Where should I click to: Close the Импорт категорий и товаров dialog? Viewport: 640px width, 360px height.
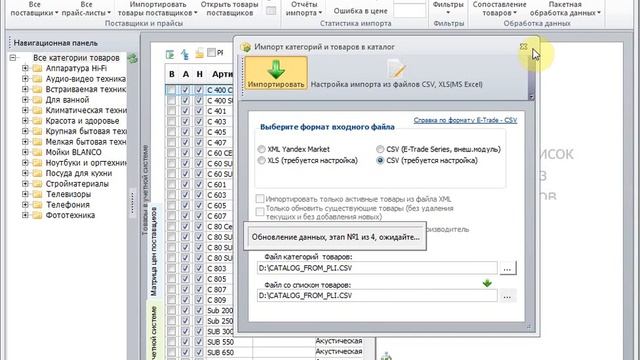coord(524,47)
